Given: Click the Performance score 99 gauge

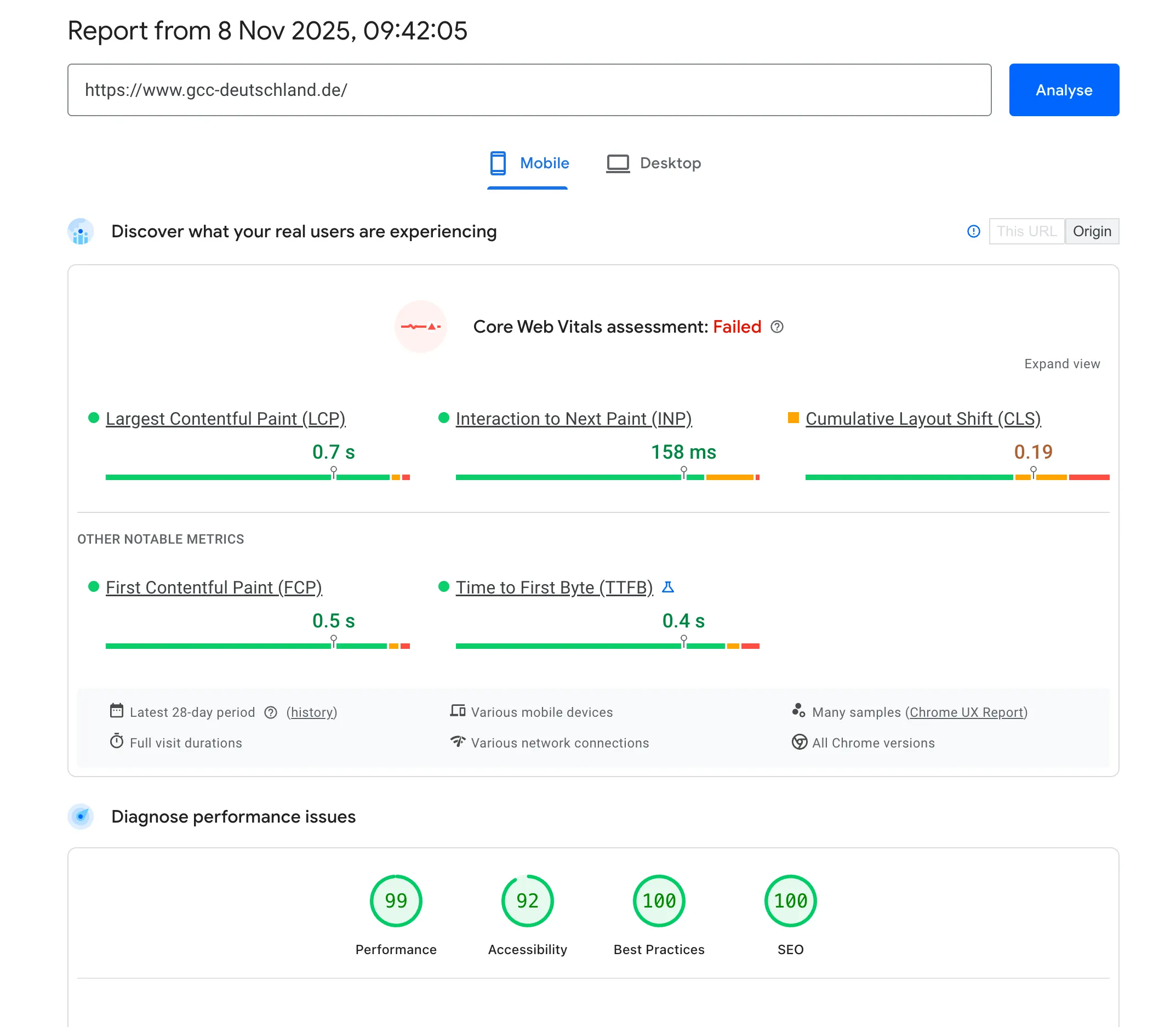Looking at the screenshot, I should click(396, 900).
